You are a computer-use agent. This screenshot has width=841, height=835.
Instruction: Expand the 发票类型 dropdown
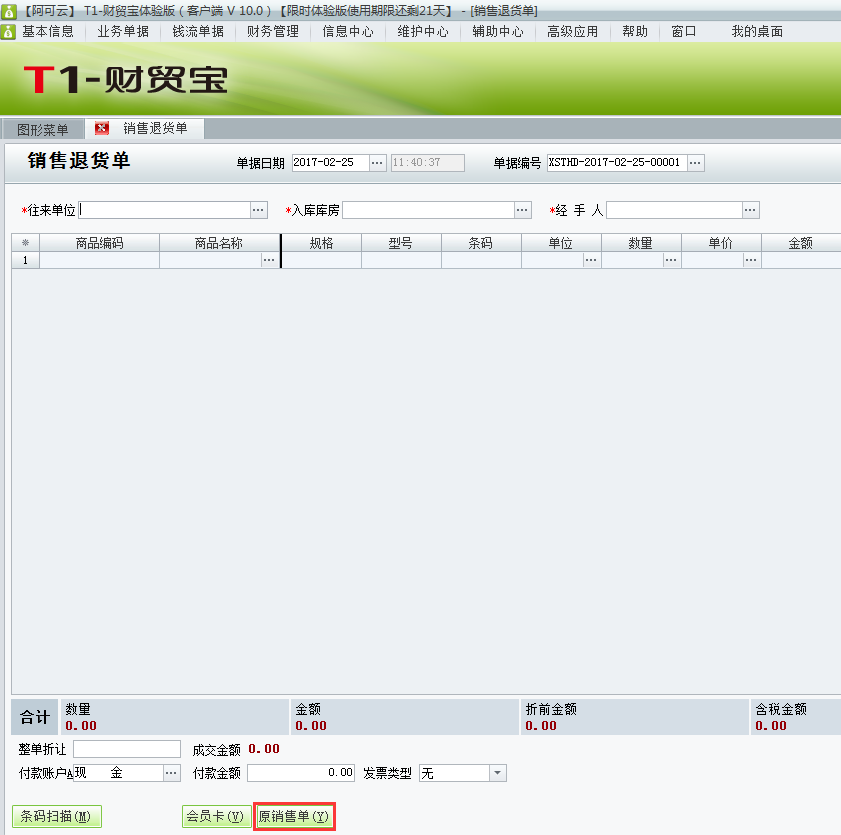[x=498, y=773]
